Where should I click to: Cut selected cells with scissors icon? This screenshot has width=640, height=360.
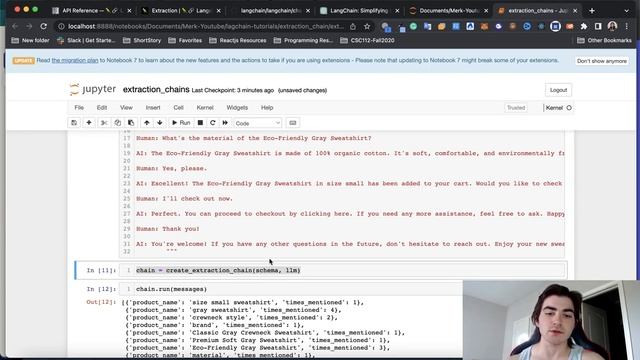tap(104, 123)
